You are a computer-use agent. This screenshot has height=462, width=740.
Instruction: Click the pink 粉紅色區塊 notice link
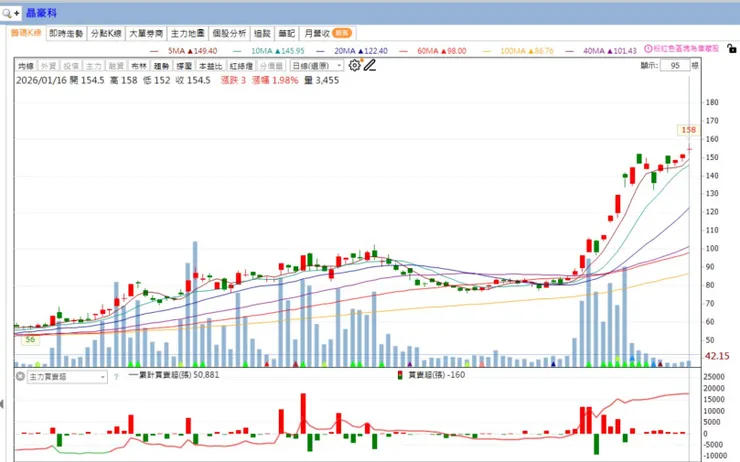[686, 49]
